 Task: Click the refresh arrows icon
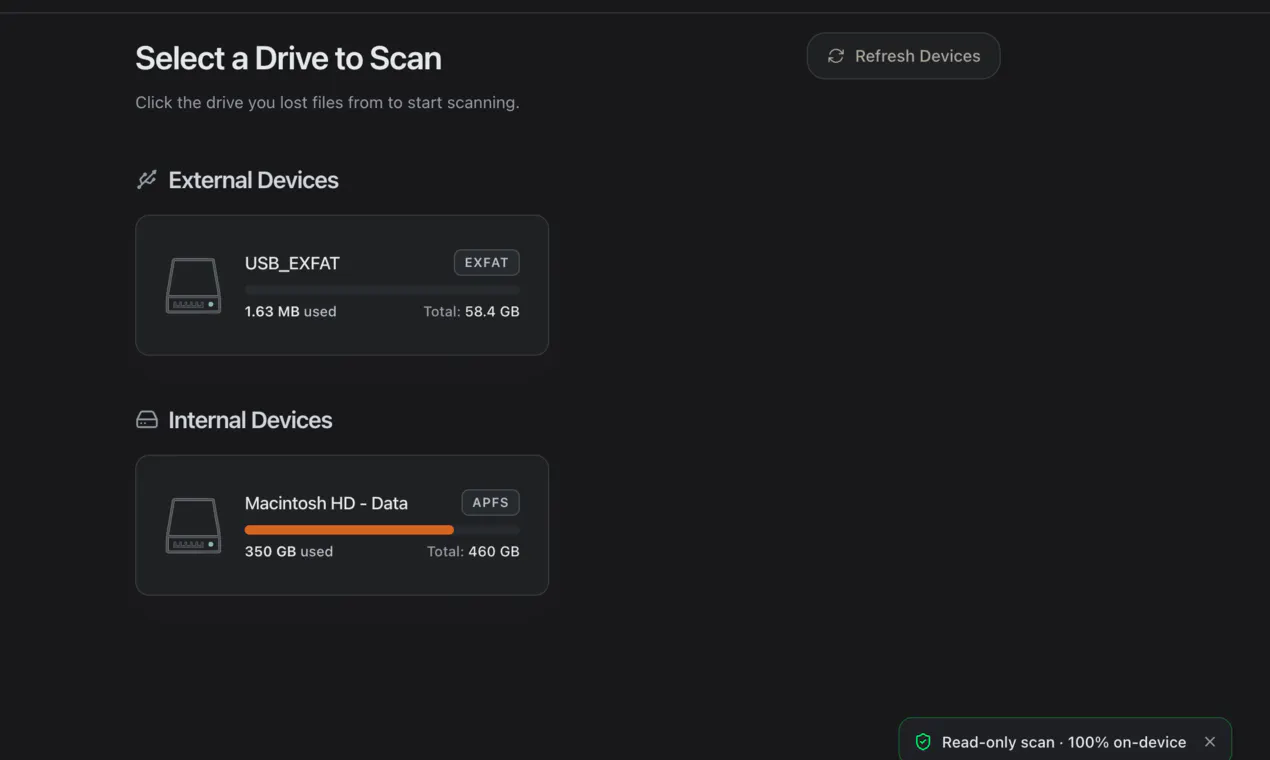pos(836,56)
